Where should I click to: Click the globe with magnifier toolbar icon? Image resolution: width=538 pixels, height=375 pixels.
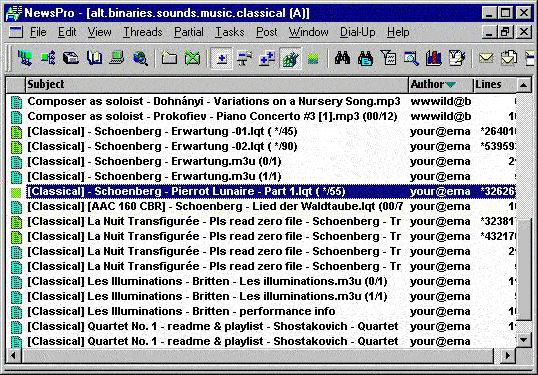point(140,58)
